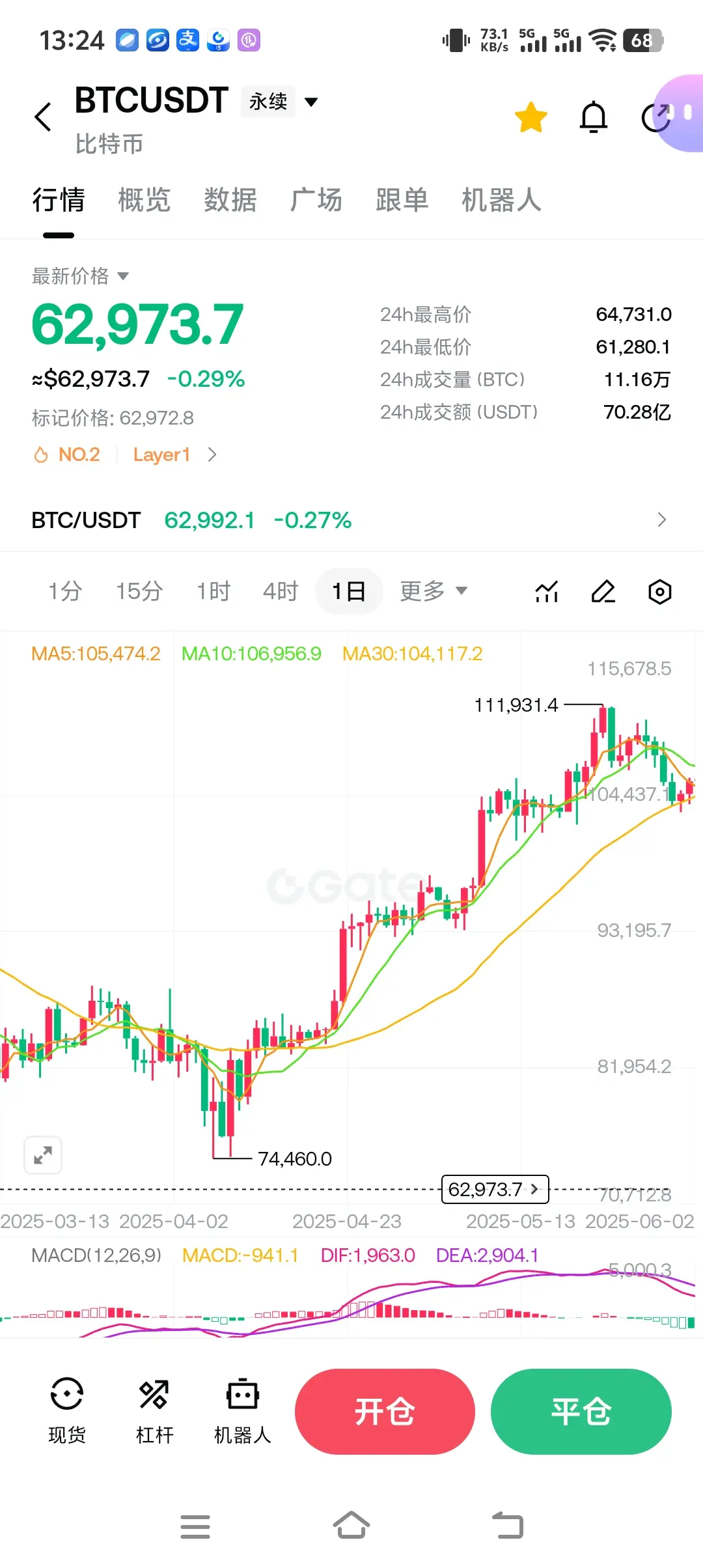Switch to the 数据 tab
This screenshot has width=703, height=1568.
(x=230, y=199)
